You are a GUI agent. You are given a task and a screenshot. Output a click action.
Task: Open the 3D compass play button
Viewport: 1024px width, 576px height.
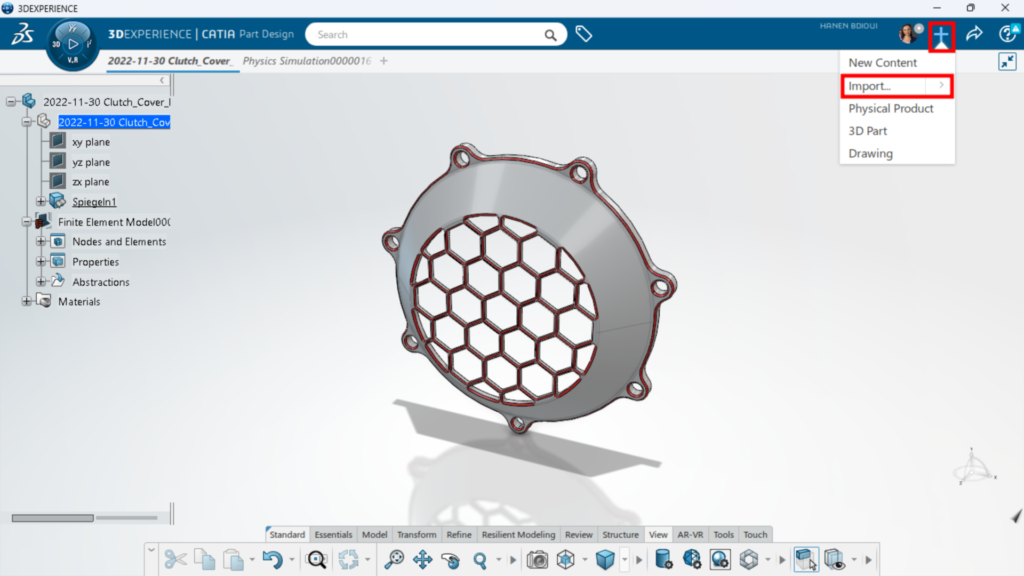click(x=73, y=44)
